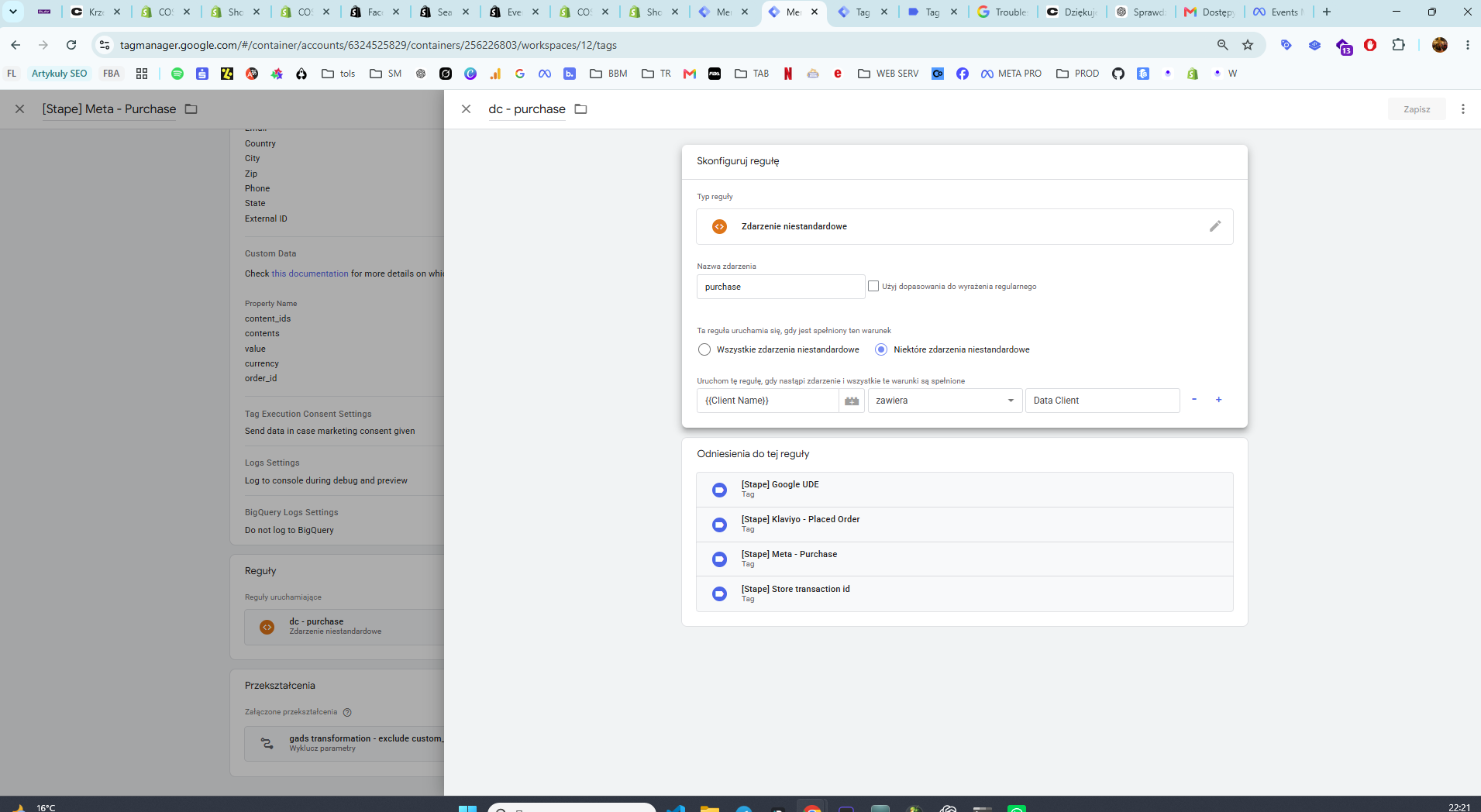Select Wszystkie zdarzenia niestandardowe radio

(704, 349)
